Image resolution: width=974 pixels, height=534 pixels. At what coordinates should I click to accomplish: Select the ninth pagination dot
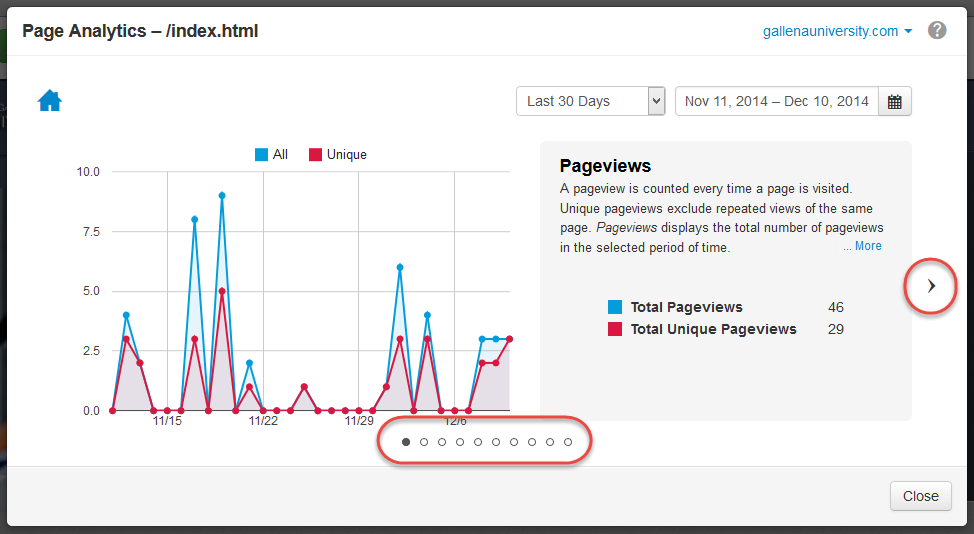point(550,442)
